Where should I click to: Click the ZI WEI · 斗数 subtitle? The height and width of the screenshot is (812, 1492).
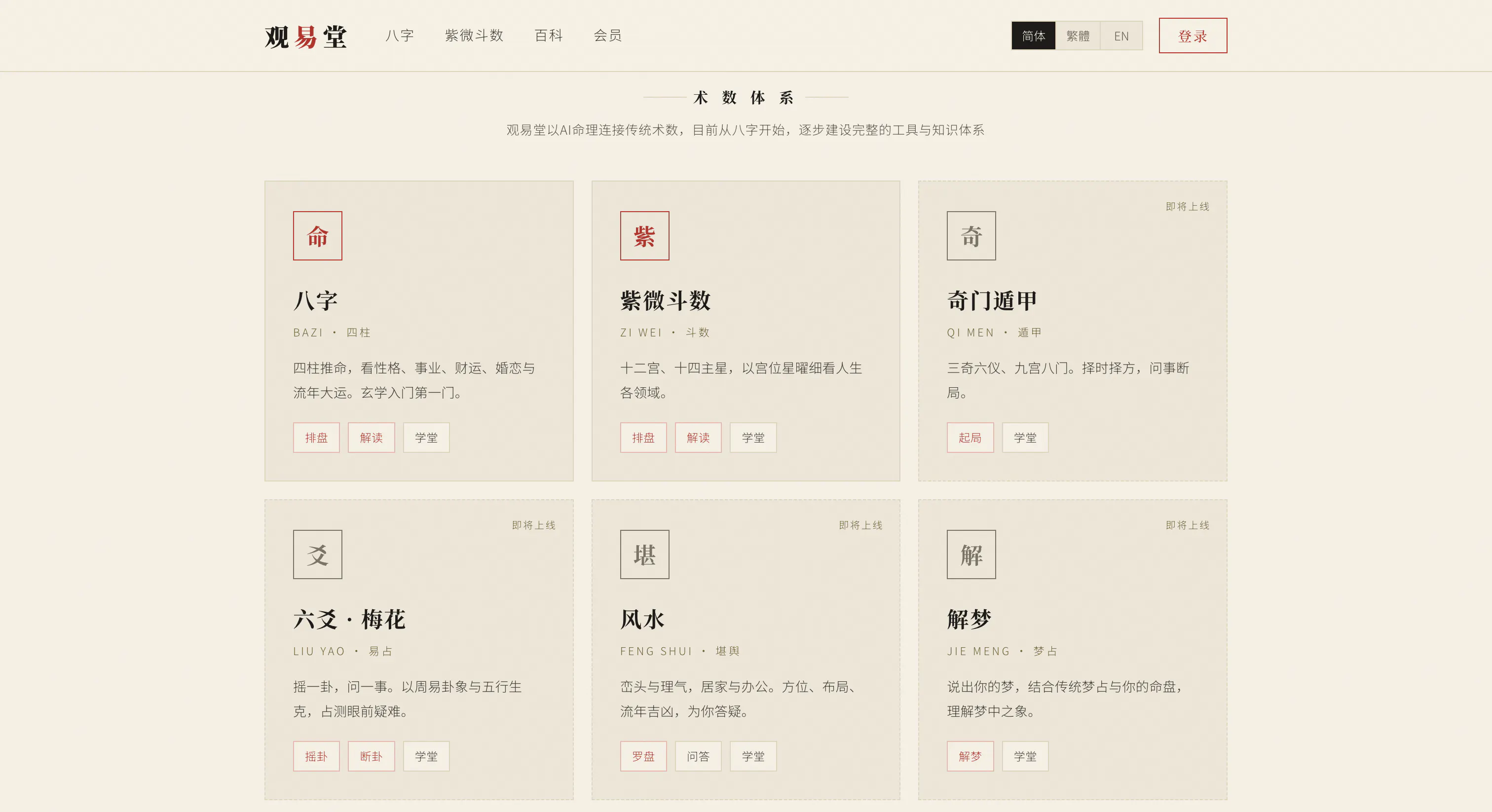pos(665,332)
